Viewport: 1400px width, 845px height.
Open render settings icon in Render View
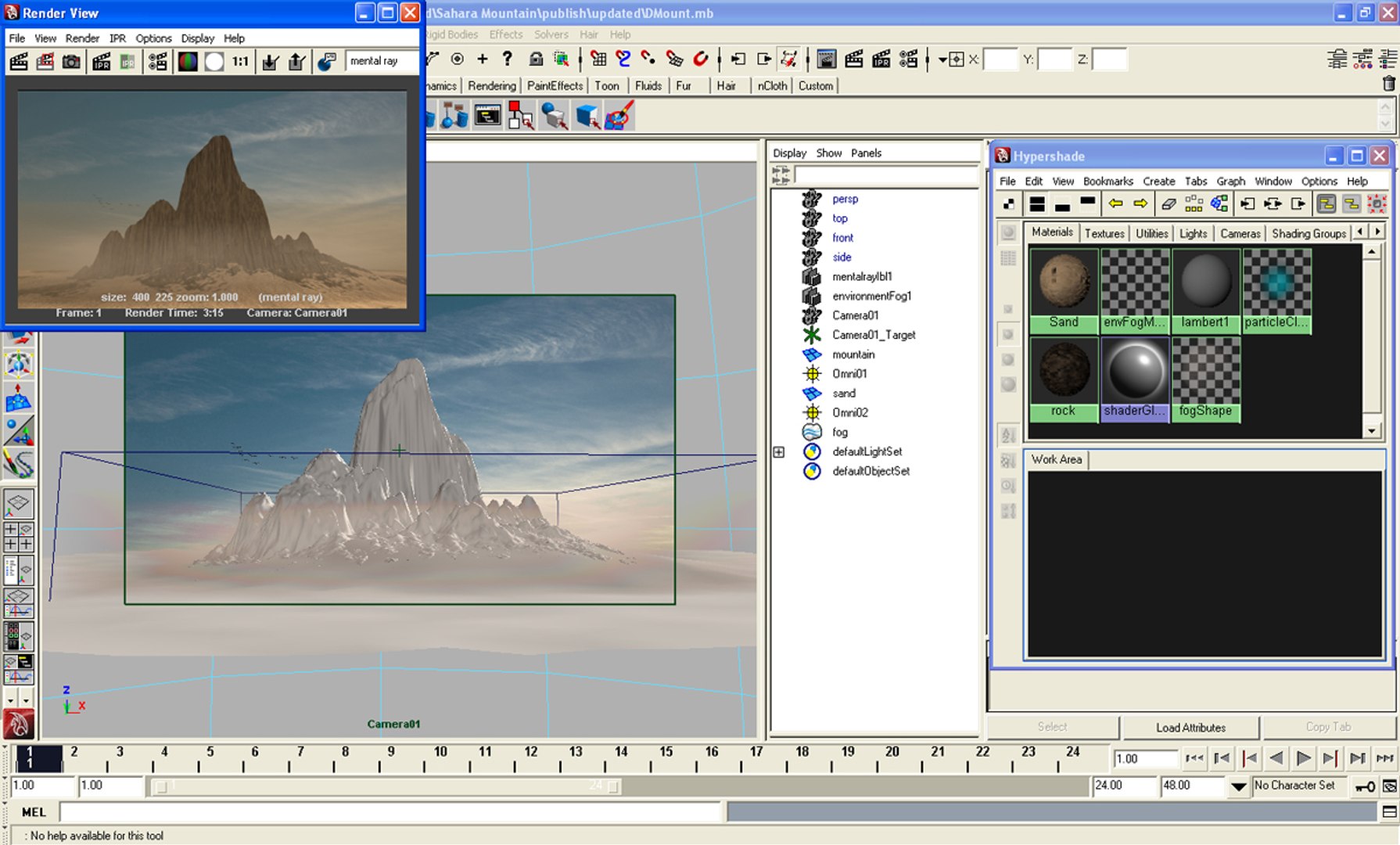pyautogui.click(x=158, y=61)
